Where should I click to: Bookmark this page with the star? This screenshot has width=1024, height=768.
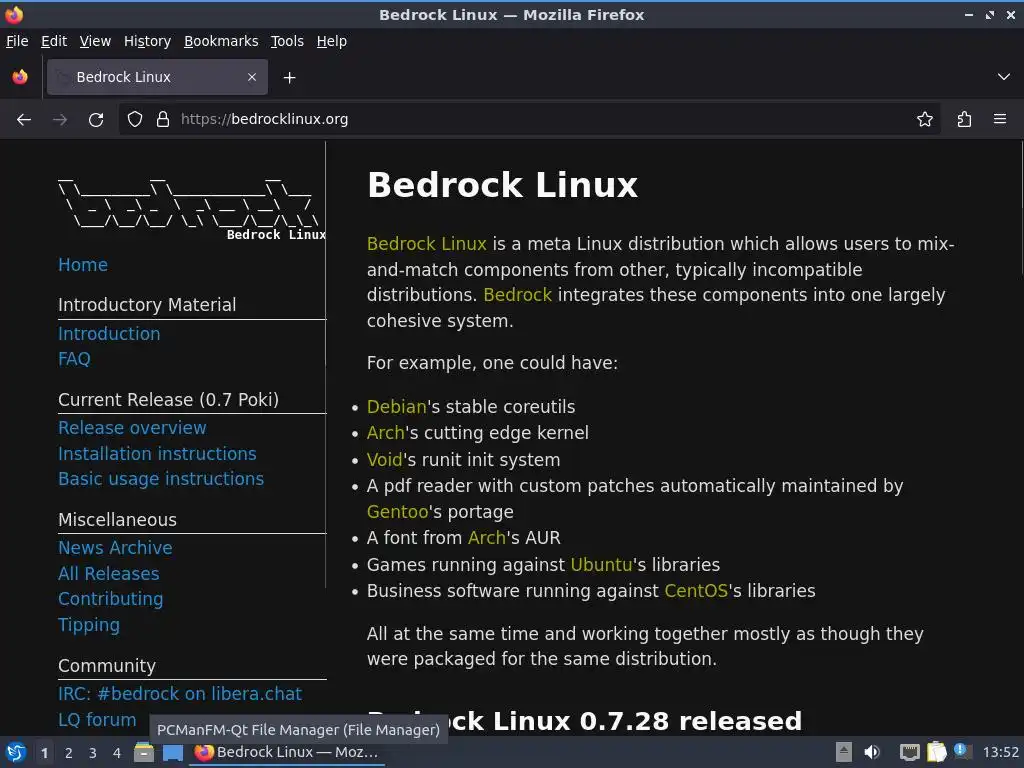point(925,120)
